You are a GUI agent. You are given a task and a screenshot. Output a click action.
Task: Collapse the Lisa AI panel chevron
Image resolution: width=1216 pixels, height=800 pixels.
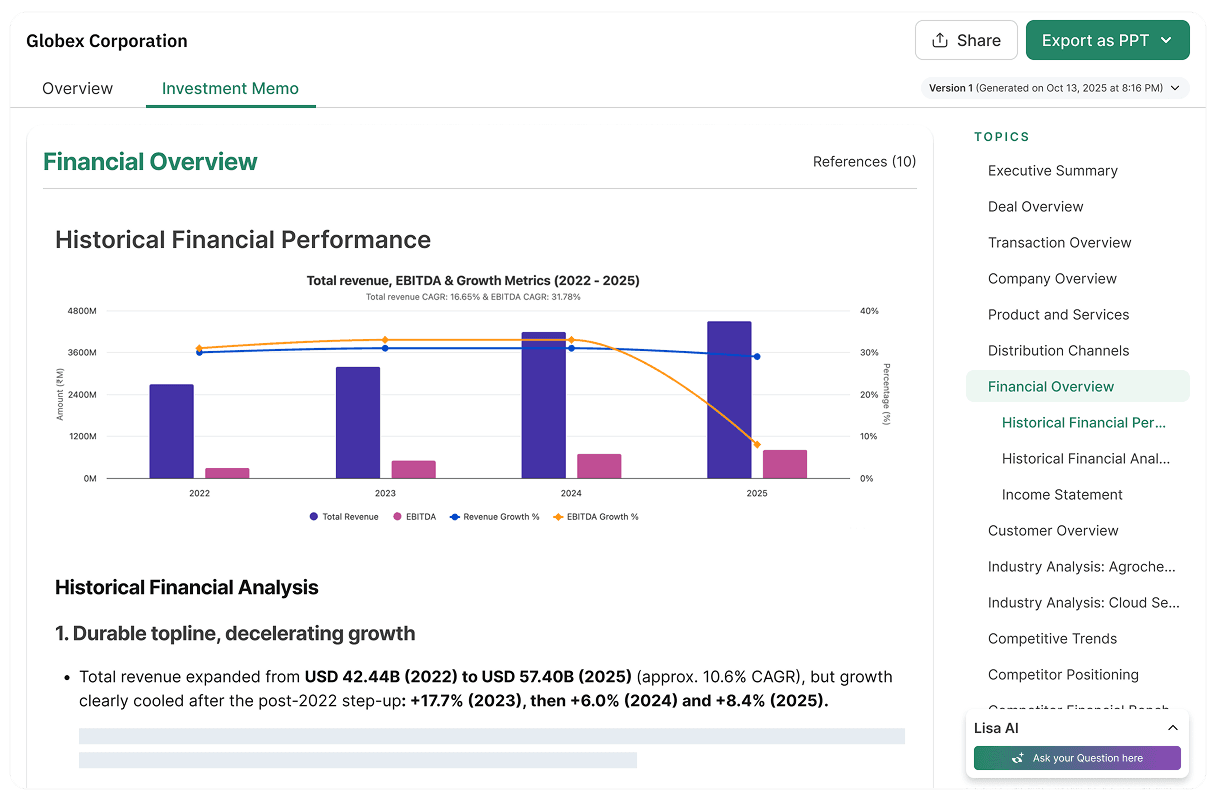[x=1173, y=728]
